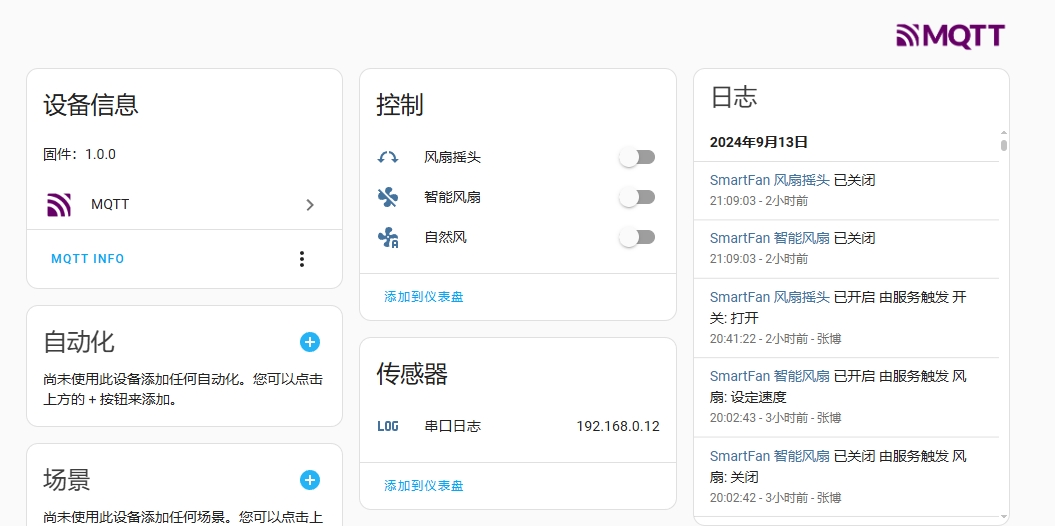Toggle the 风扇摇头 switch
The image size is (1055, 526).
tap(637, 157)
